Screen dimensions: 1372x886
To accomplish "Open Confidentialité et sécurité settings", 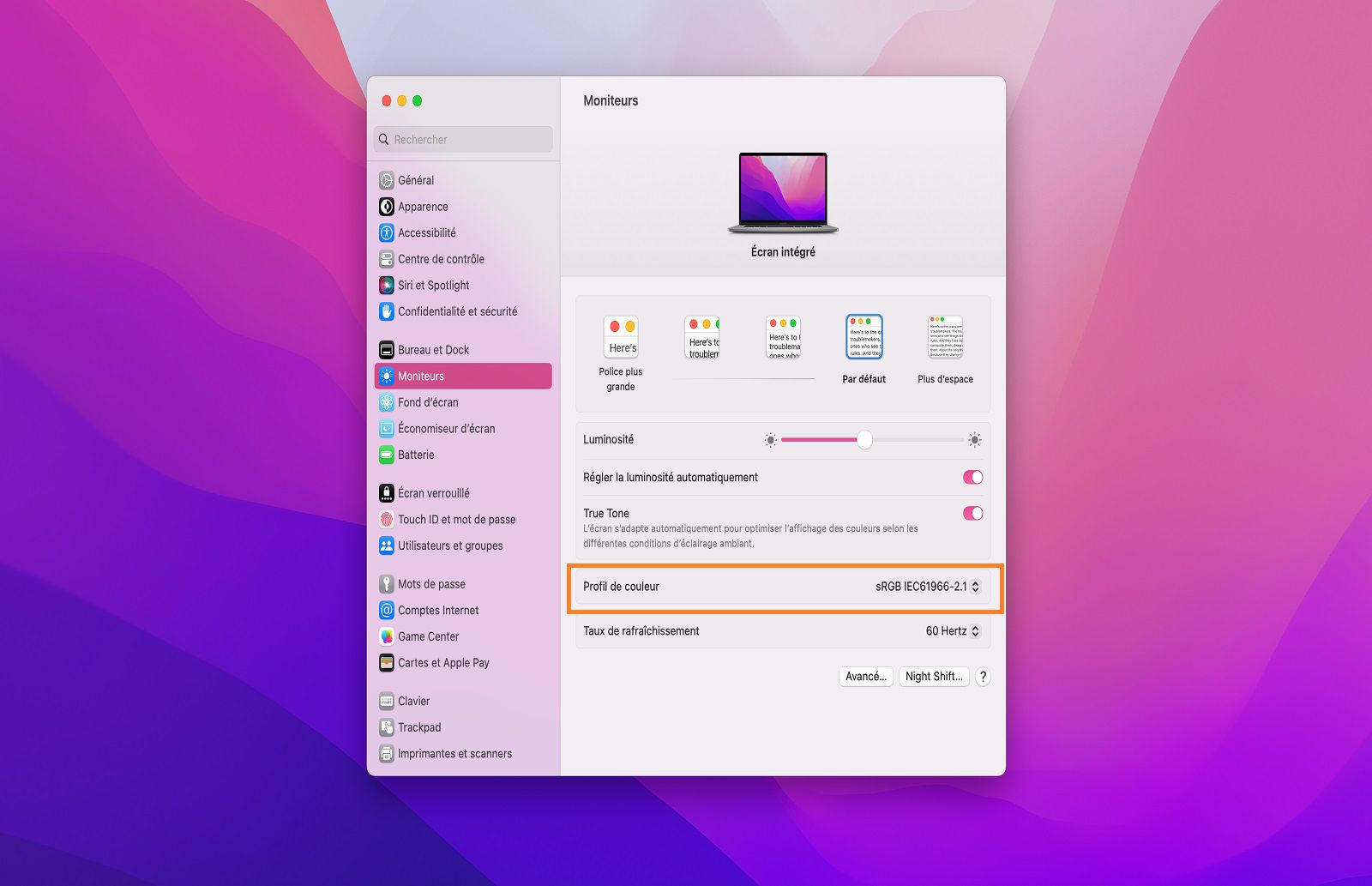I will pos(463,311).
